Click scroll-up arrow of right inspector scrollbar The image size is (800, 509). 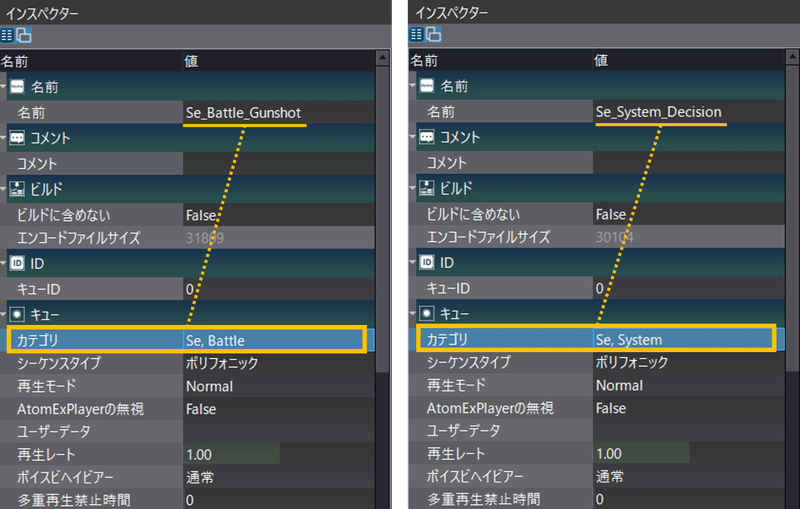pyautogui.click(x=792, y=56)
